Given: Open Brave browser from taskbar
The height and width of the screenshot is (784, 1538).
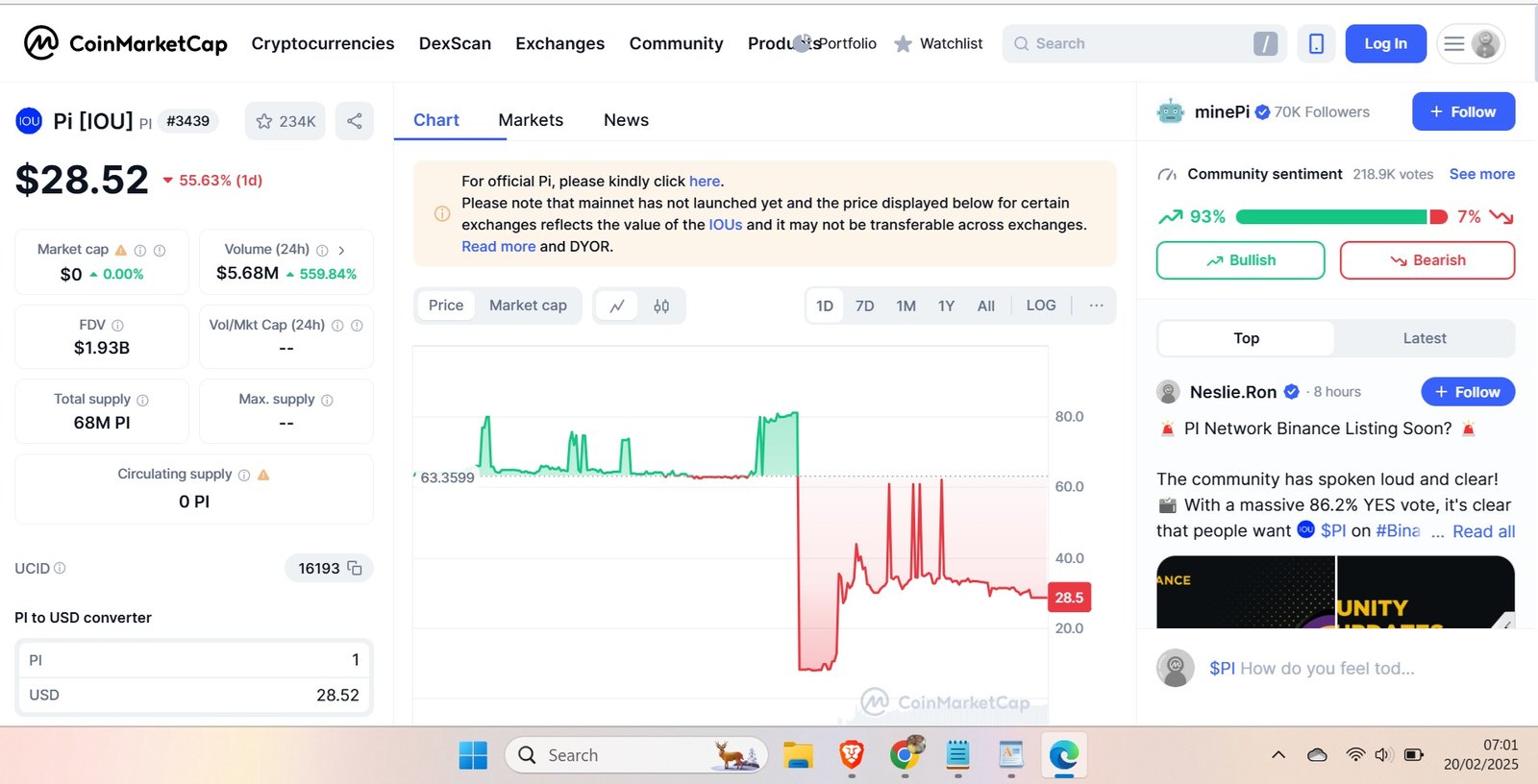Looking at the screenshot, I should [852, 755].
